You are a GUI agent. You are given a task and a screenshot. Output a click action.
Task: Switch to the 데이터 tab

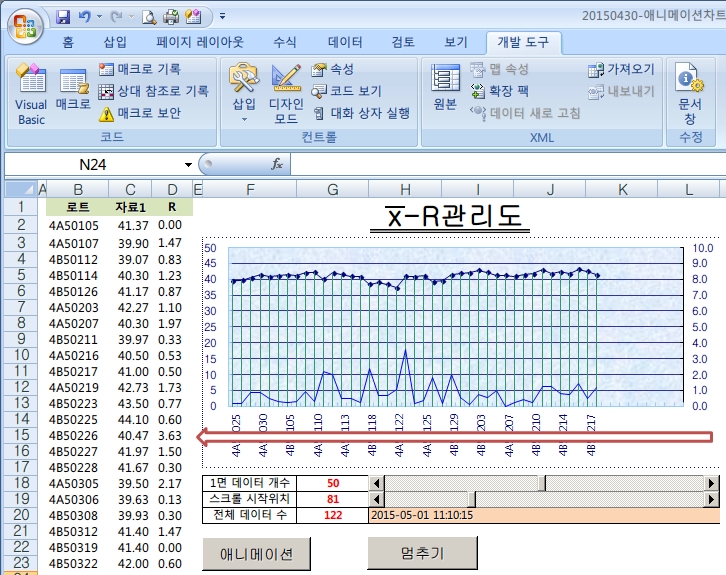[345, 43]
